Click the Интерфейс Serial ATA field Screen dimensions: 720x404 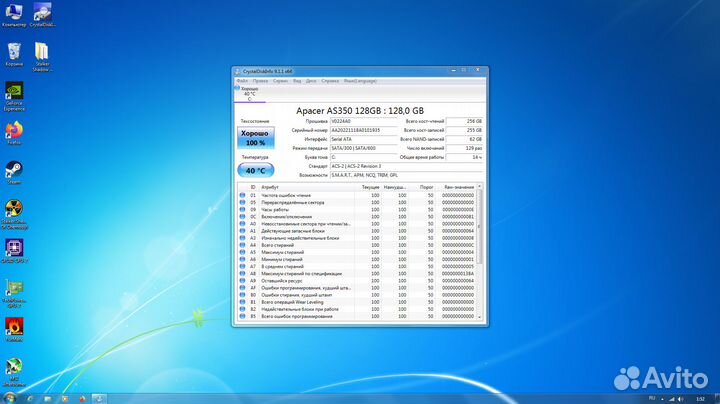[x=363, y=139]
